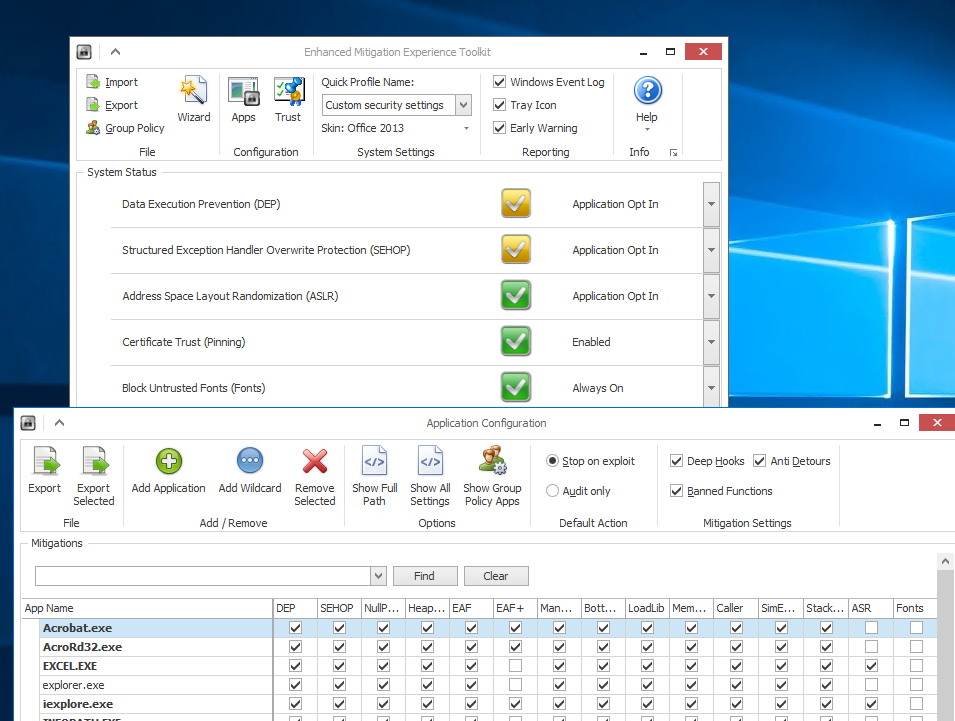Click the Find button
955x721 pixels.
tap(425, 575)
